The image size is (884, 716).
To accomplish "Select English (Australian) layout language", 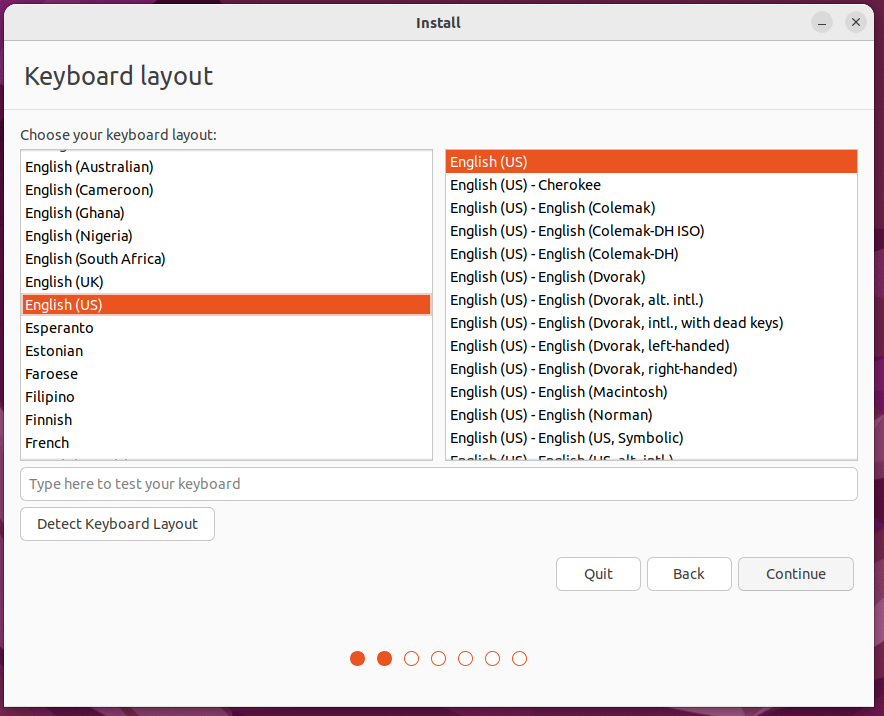I will [x=89, y=167].
